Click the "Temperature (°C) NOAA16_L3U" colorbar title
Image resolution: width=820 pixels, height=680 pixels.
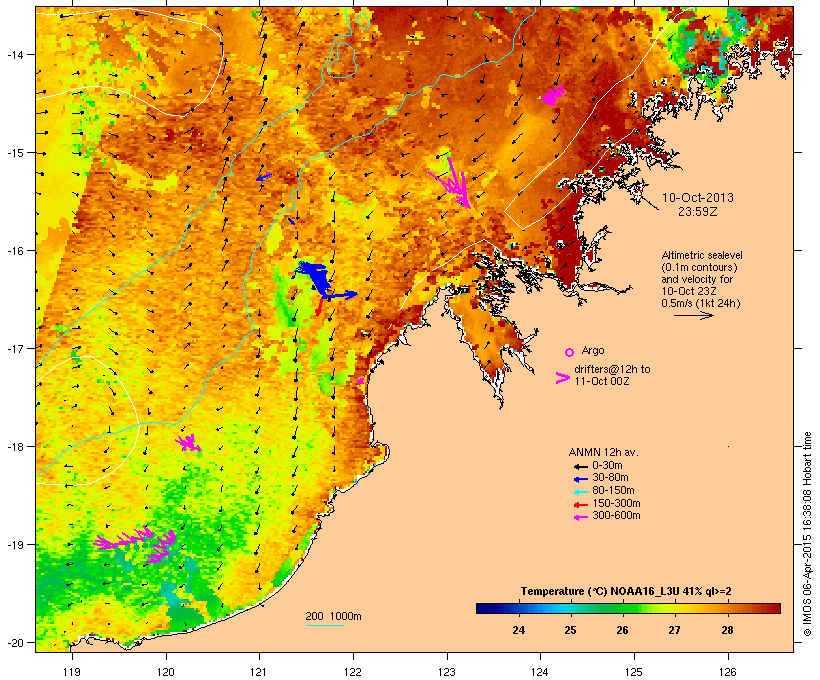tap(600, 591)
